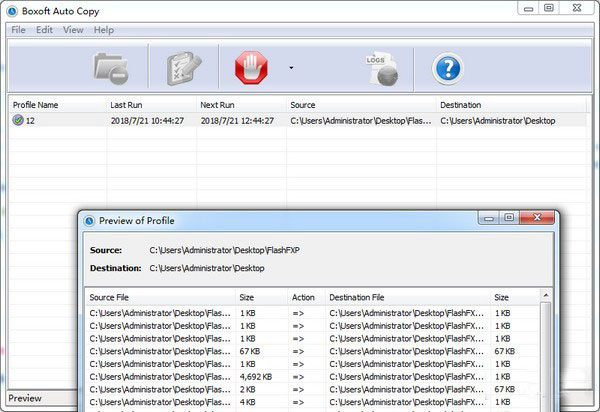Click the Preview status bar text

[x=25, y=398]
